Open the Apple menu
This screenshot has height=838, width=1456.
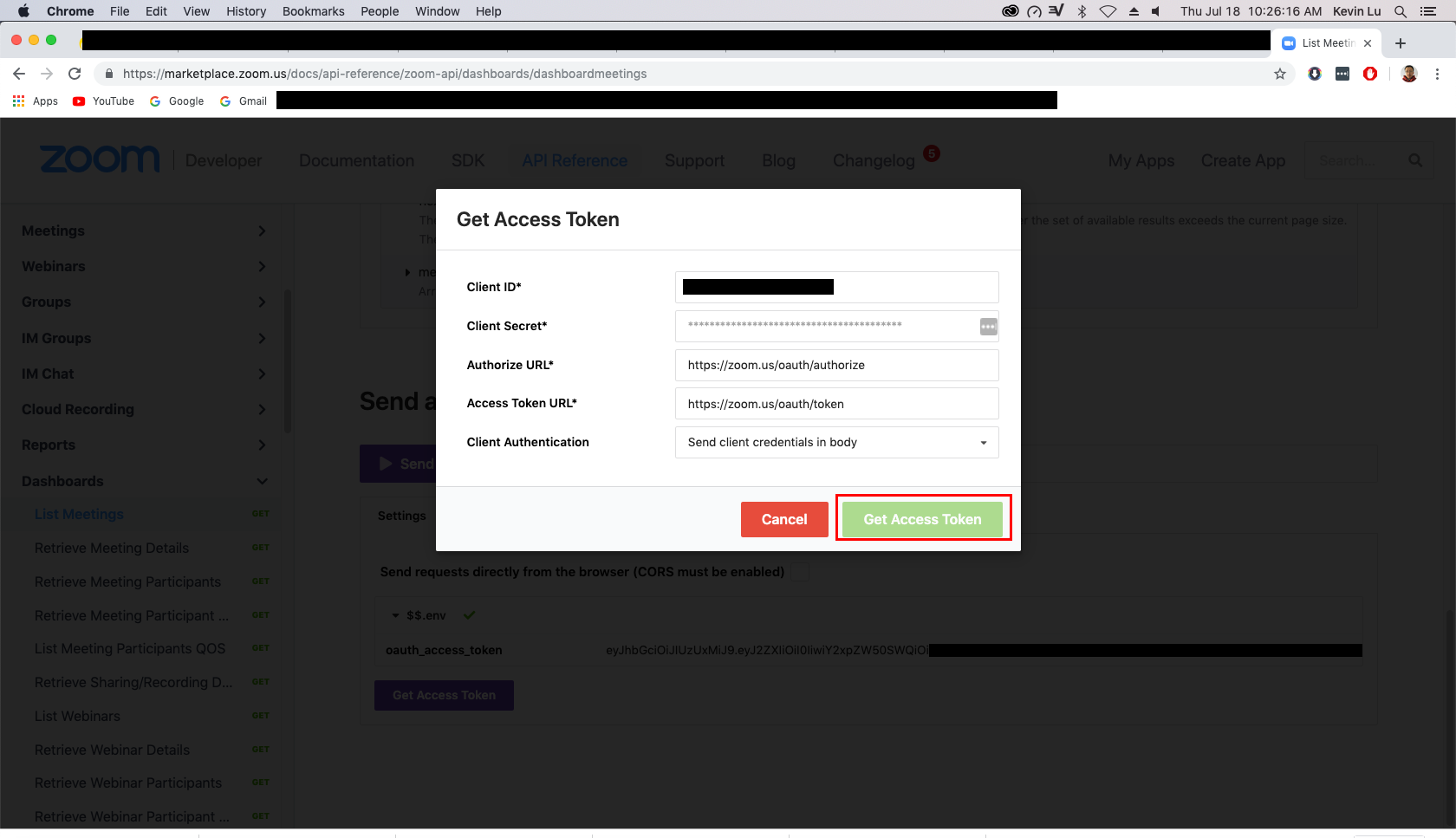pos(23,11)
